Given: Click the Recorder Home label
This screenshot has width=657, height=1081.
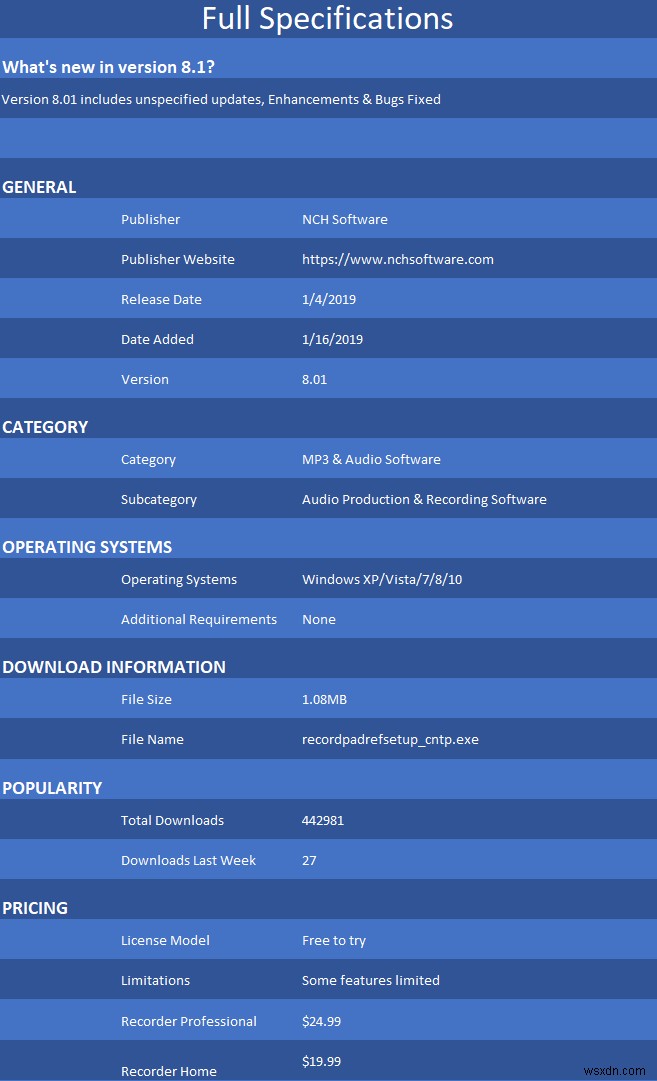Looking at the screenshot, I should [168, 1071].
